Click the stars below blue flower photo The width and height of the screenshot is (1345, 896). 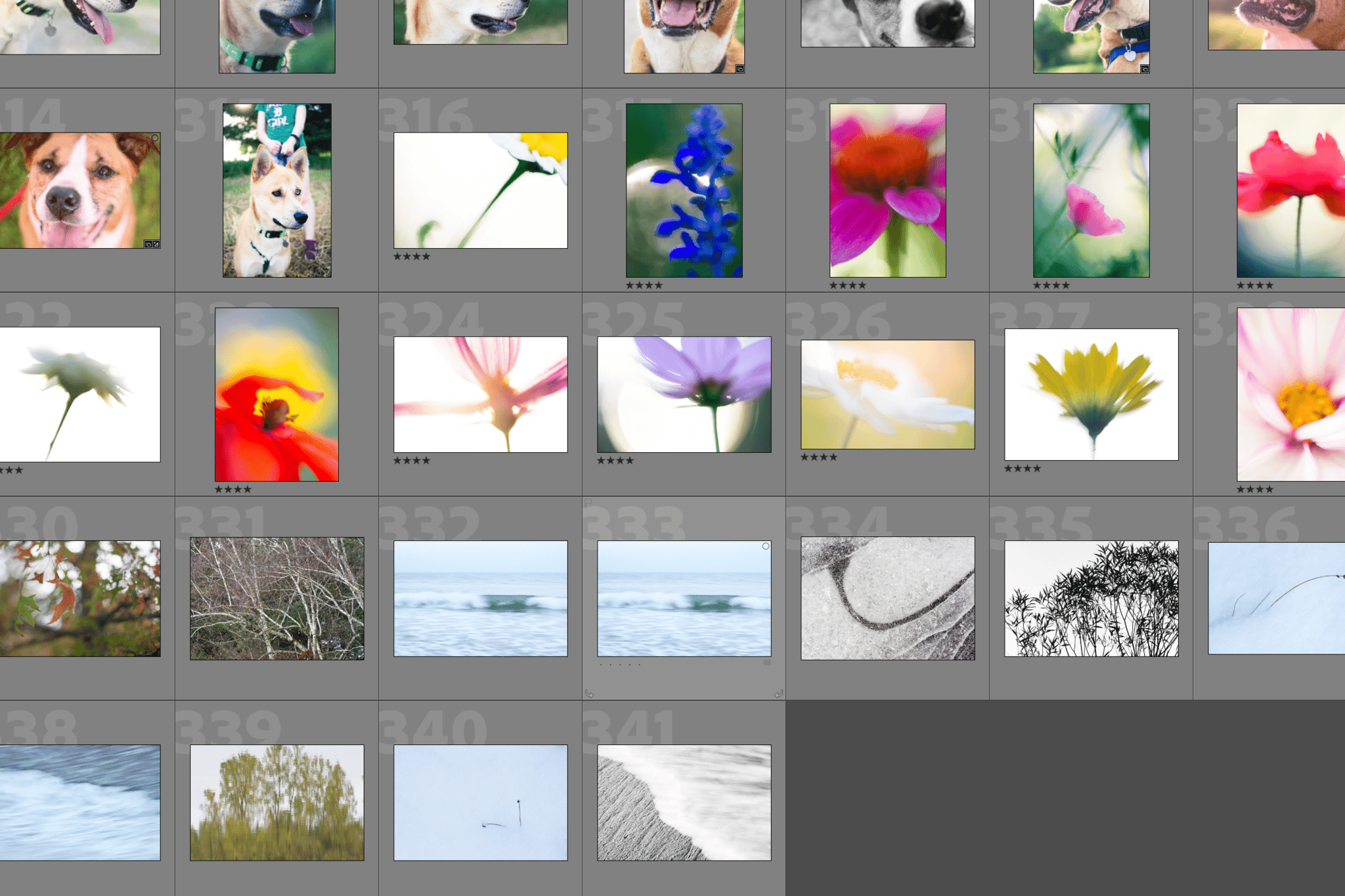tap(644, 286)
